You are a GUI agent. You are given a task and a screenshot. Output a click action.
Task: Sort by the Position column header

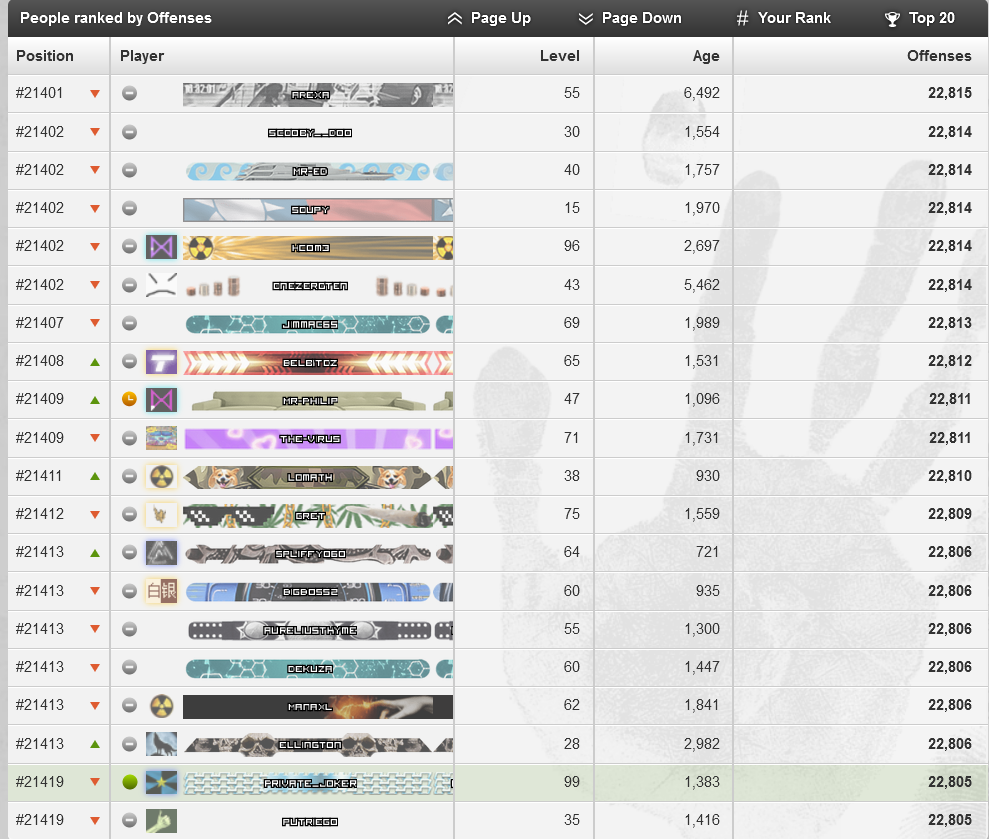click(x=45, y=56)
